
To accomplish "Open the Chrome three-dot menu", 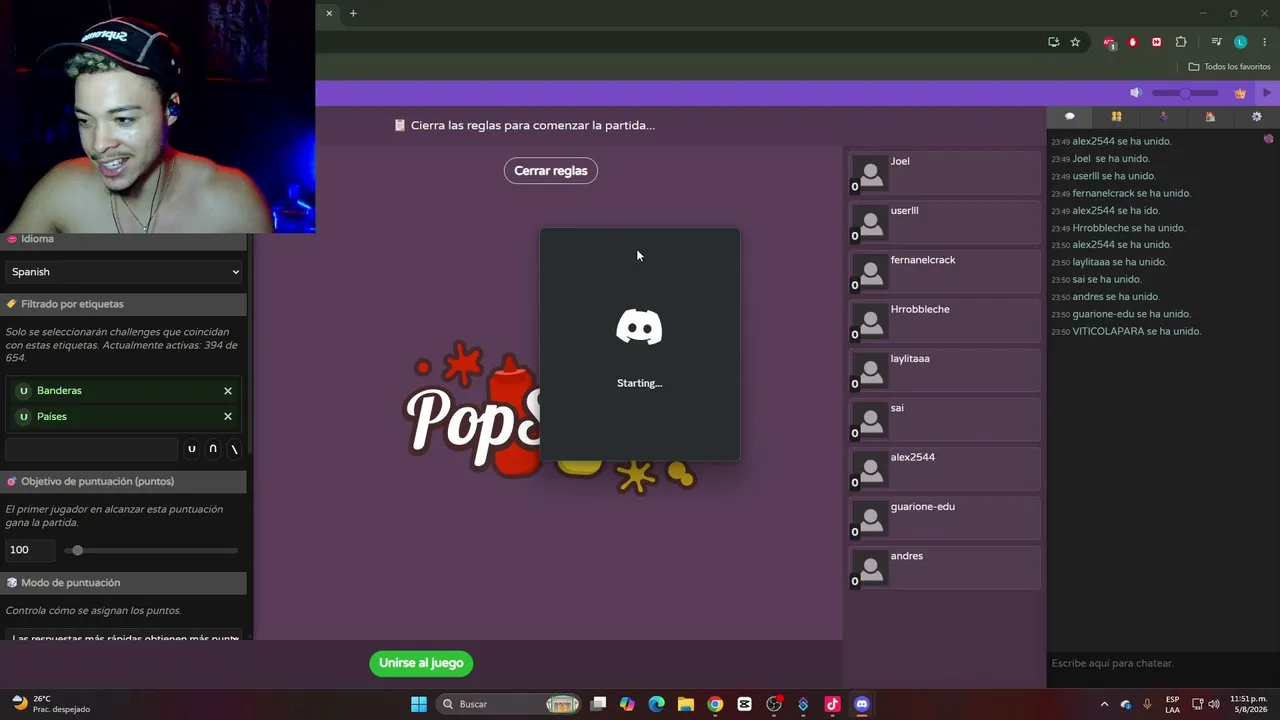I will pos(1265,42).
